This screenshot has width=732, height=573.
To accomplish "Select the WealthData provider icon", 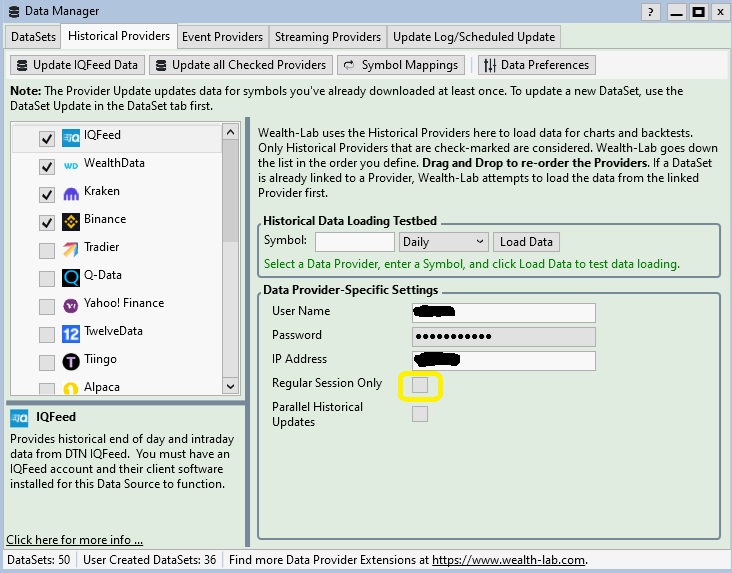I will click(72, 165).
